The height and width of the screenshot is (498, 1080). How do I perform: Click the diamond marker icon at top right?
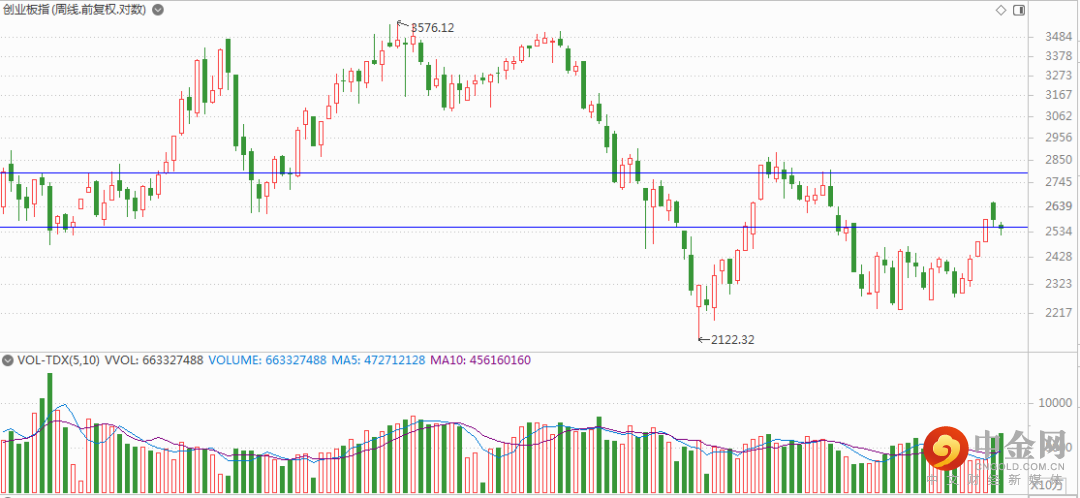(x=1000, y=10)
